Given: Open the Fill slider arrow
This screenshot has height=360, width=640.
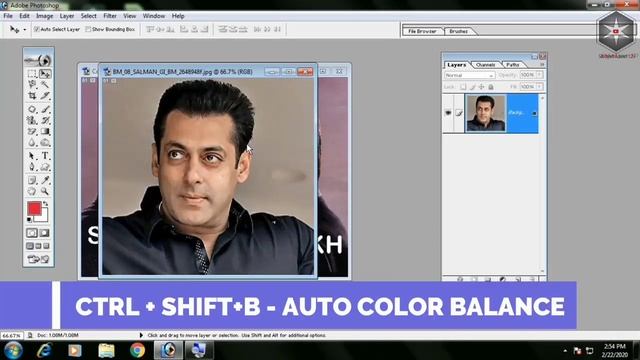Looking at the screenshot, I should pos(540,87).
